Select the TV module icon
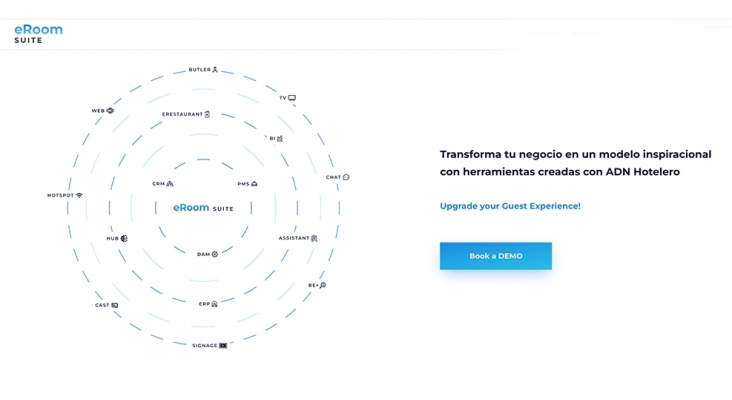The image size is (732, 400). tap(292, 98)
